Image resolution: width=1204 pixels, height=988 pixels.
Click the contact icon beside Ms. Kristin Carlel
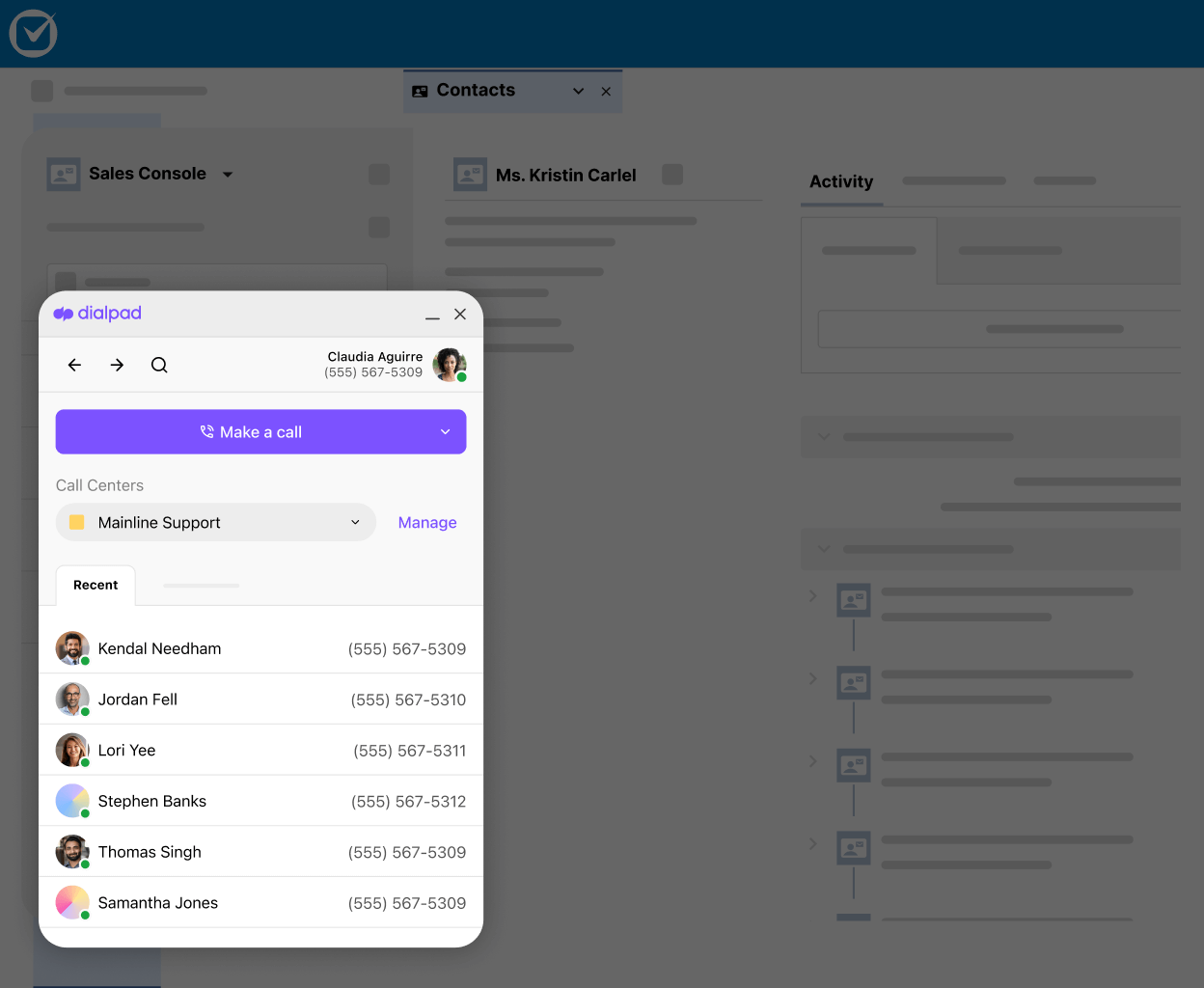click(470, 175)
